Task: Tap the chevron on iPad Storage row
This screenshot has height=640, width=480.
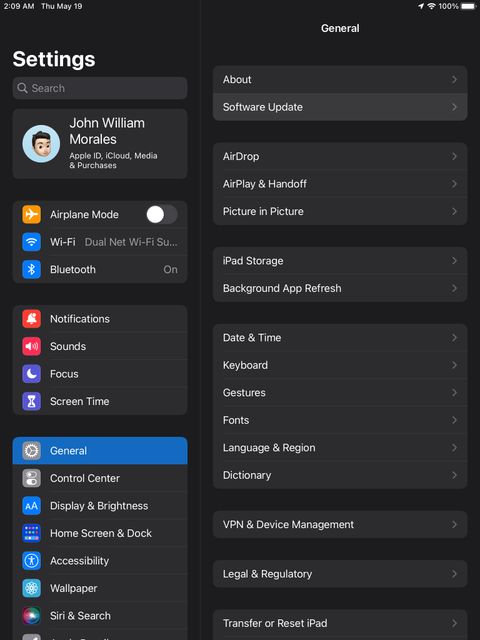Action: 454,261
